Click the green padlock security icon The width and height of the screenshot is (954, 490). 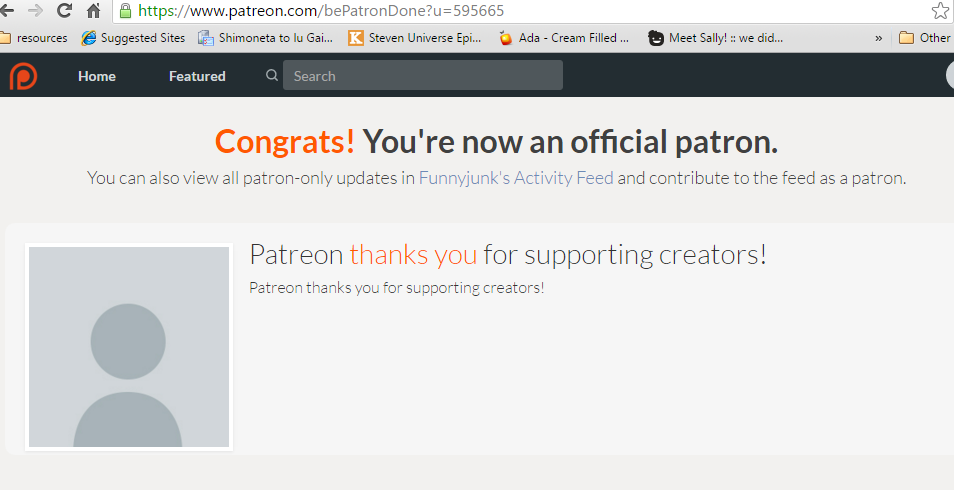(125, 10)
